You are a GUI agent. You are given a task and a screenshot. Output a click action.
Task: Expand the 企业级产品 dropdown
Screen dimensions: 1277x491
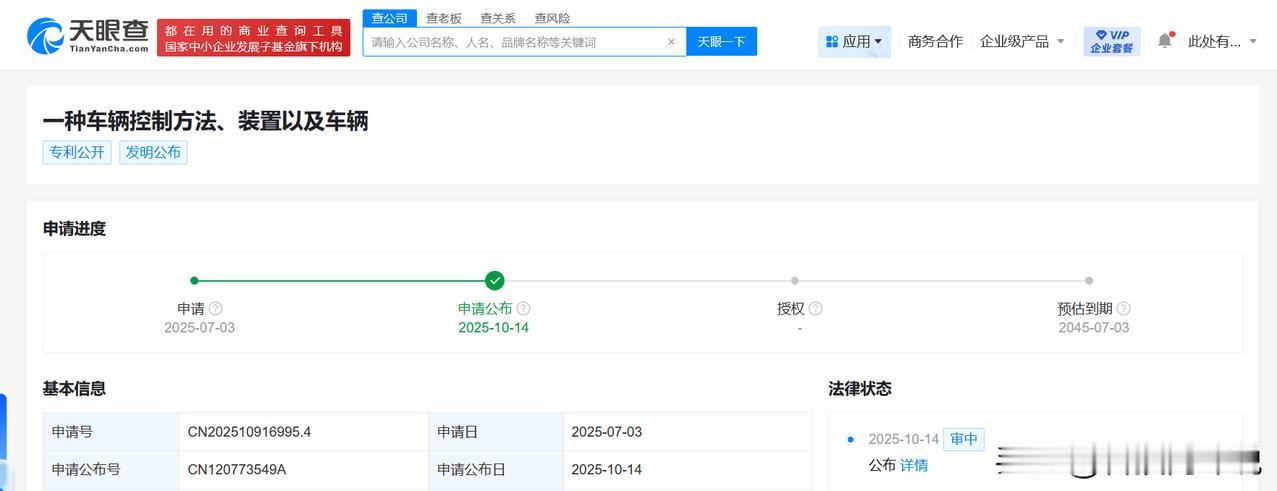click(x=1022, y=41)
